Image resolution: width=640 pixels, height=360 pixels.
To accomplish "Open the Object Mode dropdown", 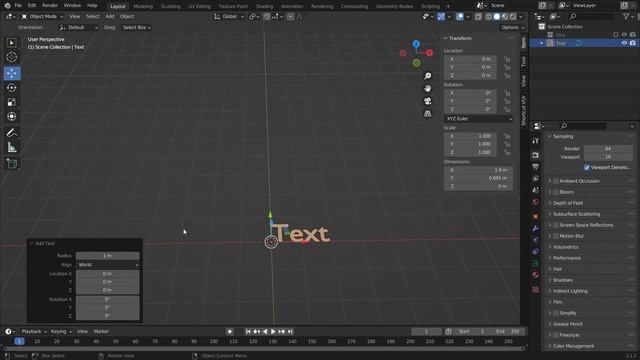I will [x=42, y=16].
